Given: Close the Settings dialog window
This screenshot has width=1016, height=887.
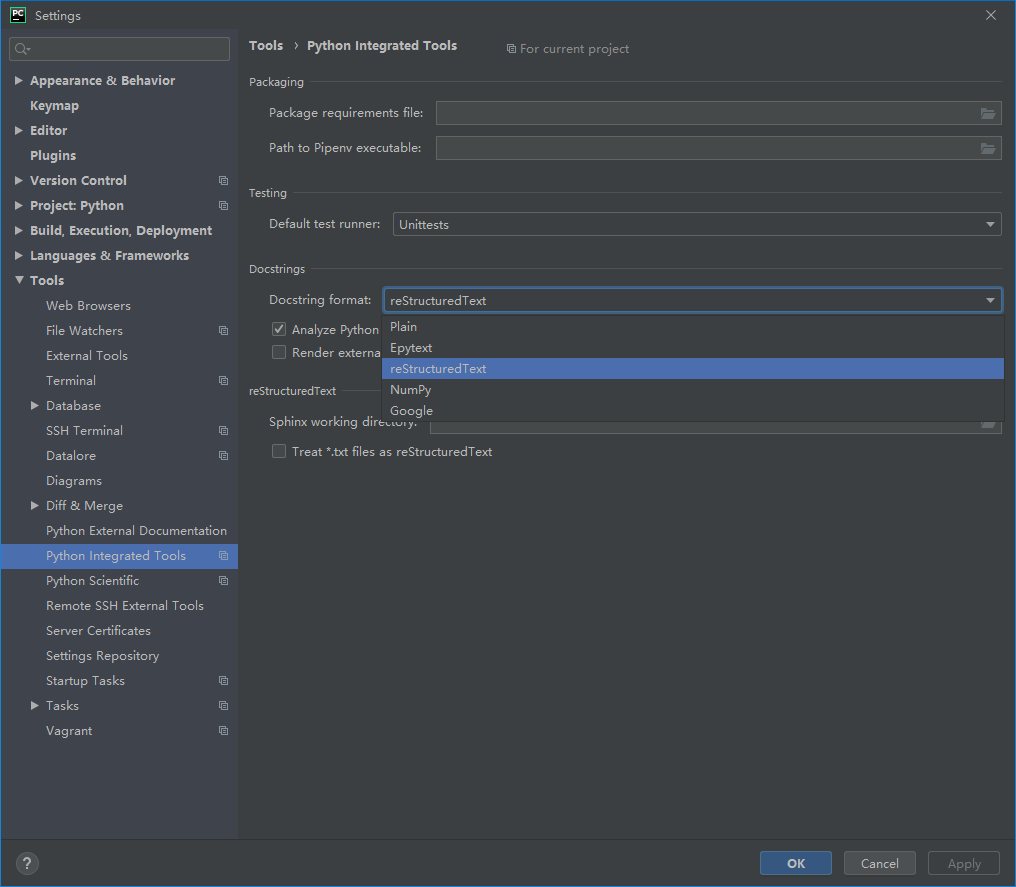Looking at the screenshot, I should pos(991,15).
